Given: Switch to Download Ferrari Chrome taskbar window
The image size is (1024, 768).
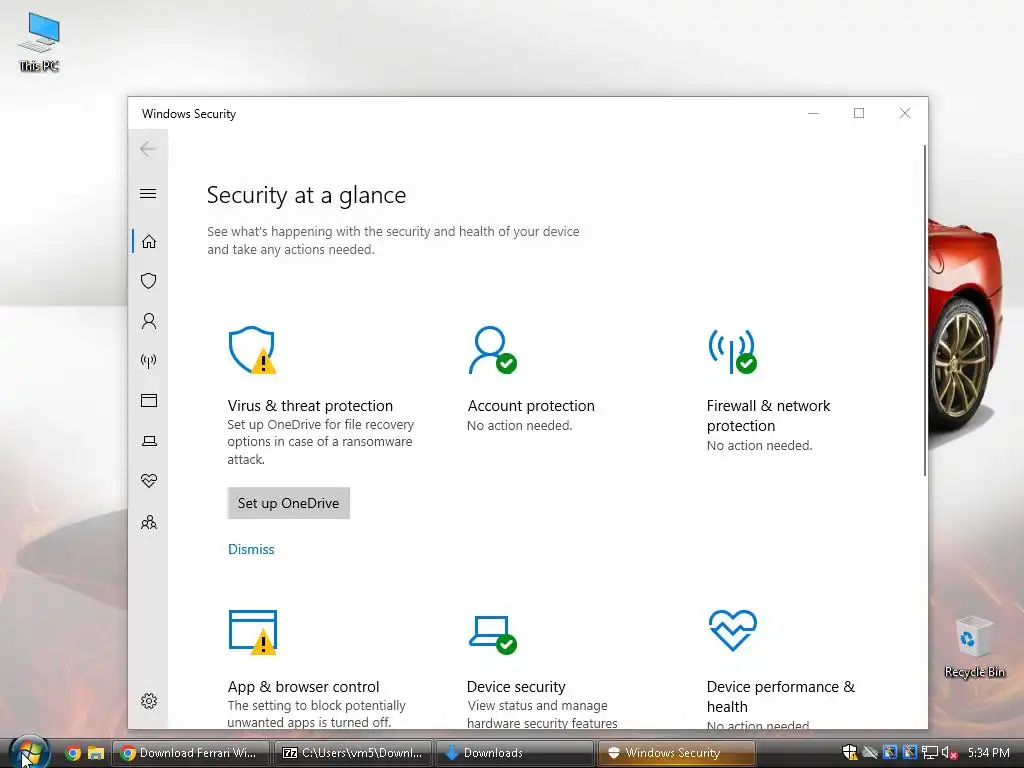Looking at the screenshot, I should (191, 753).
